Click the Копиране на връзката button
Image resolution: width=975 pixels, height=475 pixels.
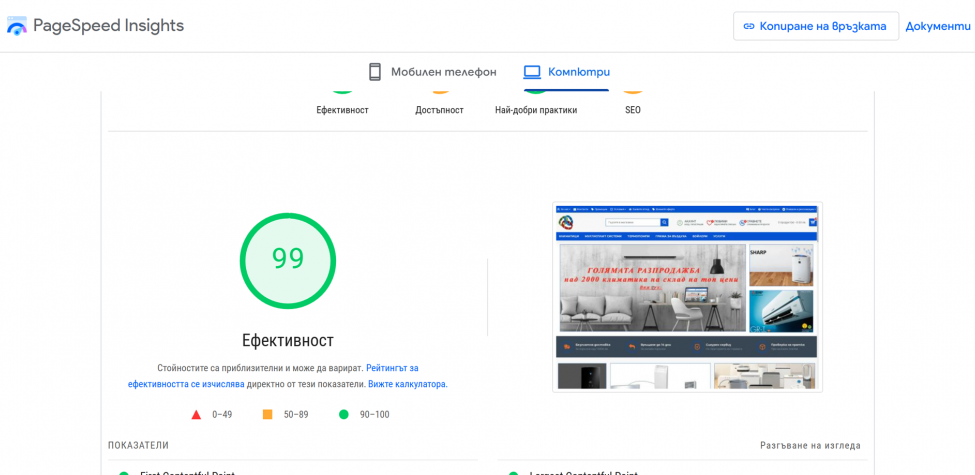816,26
